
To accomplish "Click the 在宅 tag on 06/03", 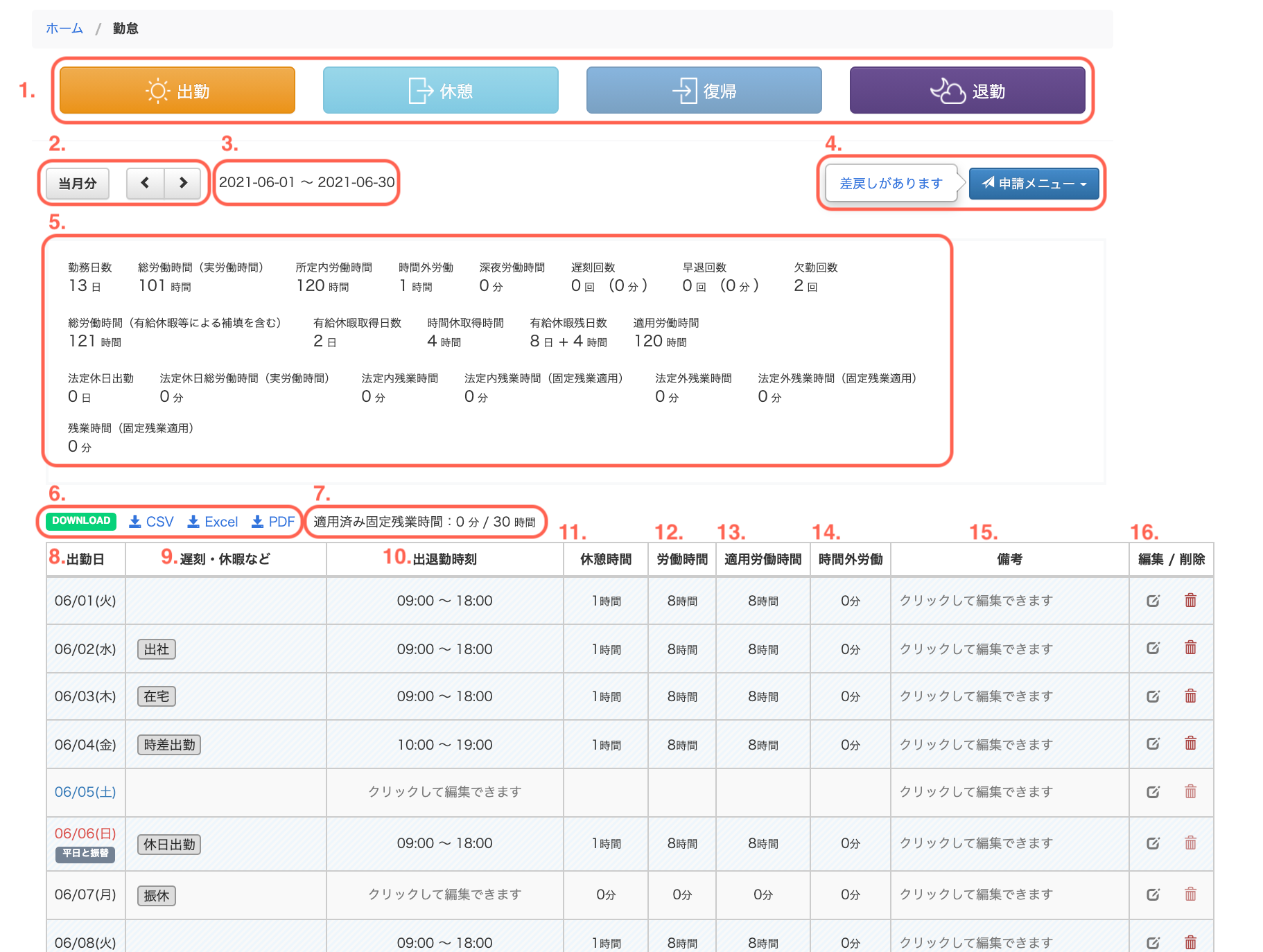I will pyautogui.click(x=157, y=696).
